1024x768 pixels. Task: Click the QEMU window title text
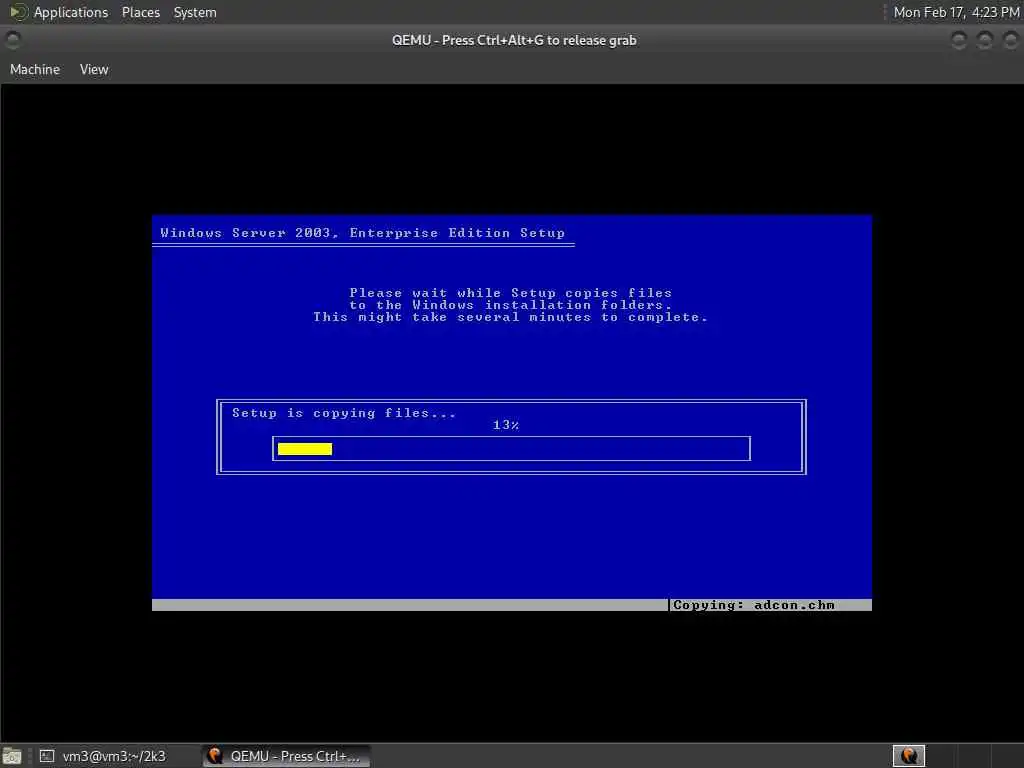pos(514,40)
